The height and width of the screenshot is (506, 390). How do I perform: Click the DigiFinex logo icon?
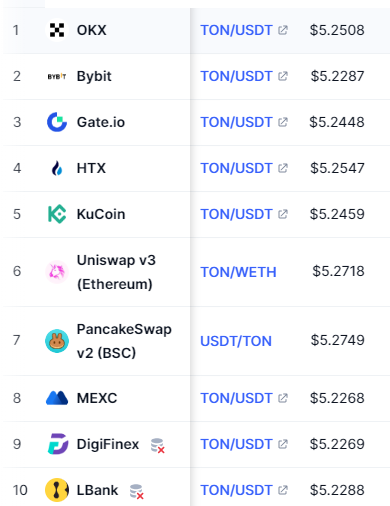click(x=58, y=444)
